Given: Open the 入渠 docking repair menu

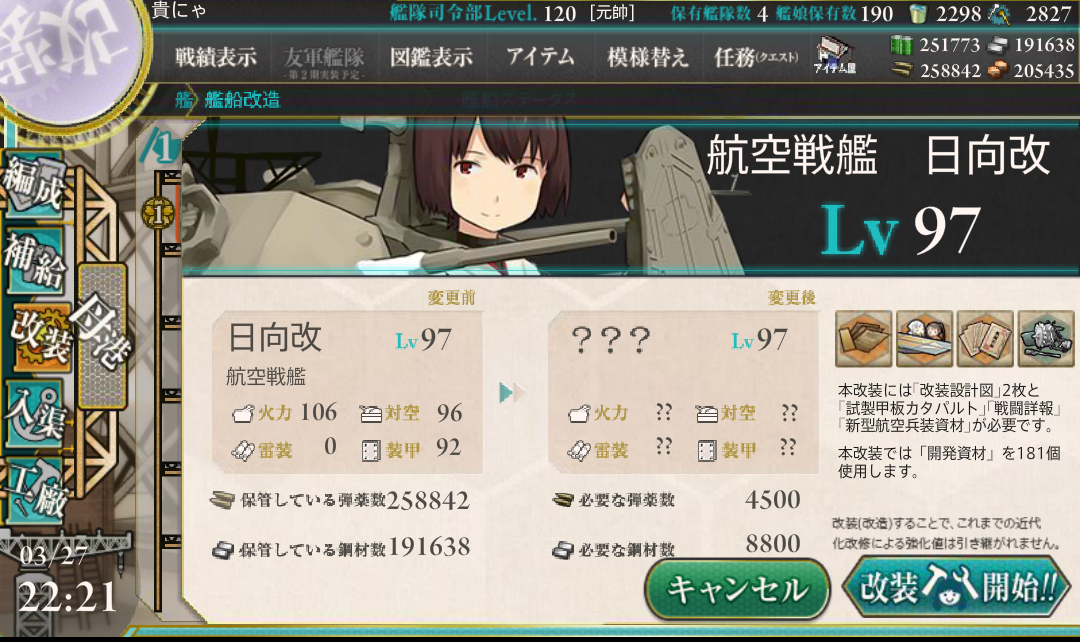Looking at the screenshot, I should (x=38, y=414).
